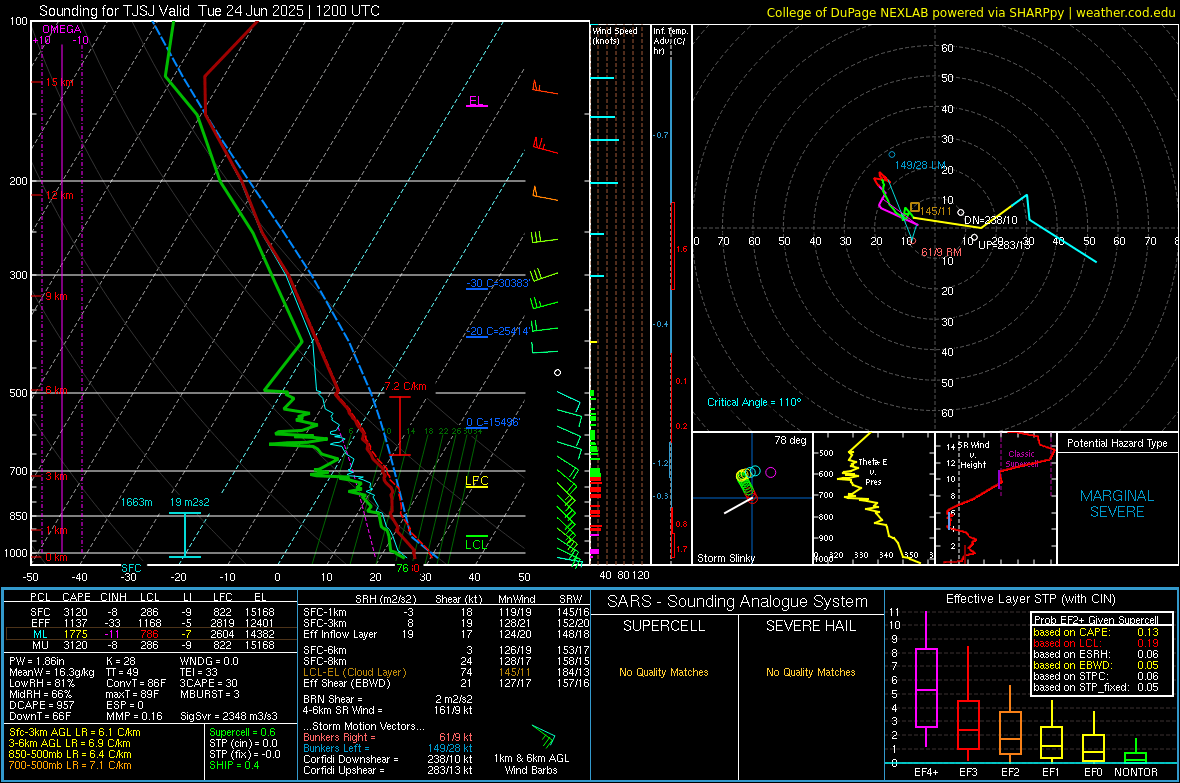
Task: Click the 'BRN Shear =' line
Action: point(388,699)
